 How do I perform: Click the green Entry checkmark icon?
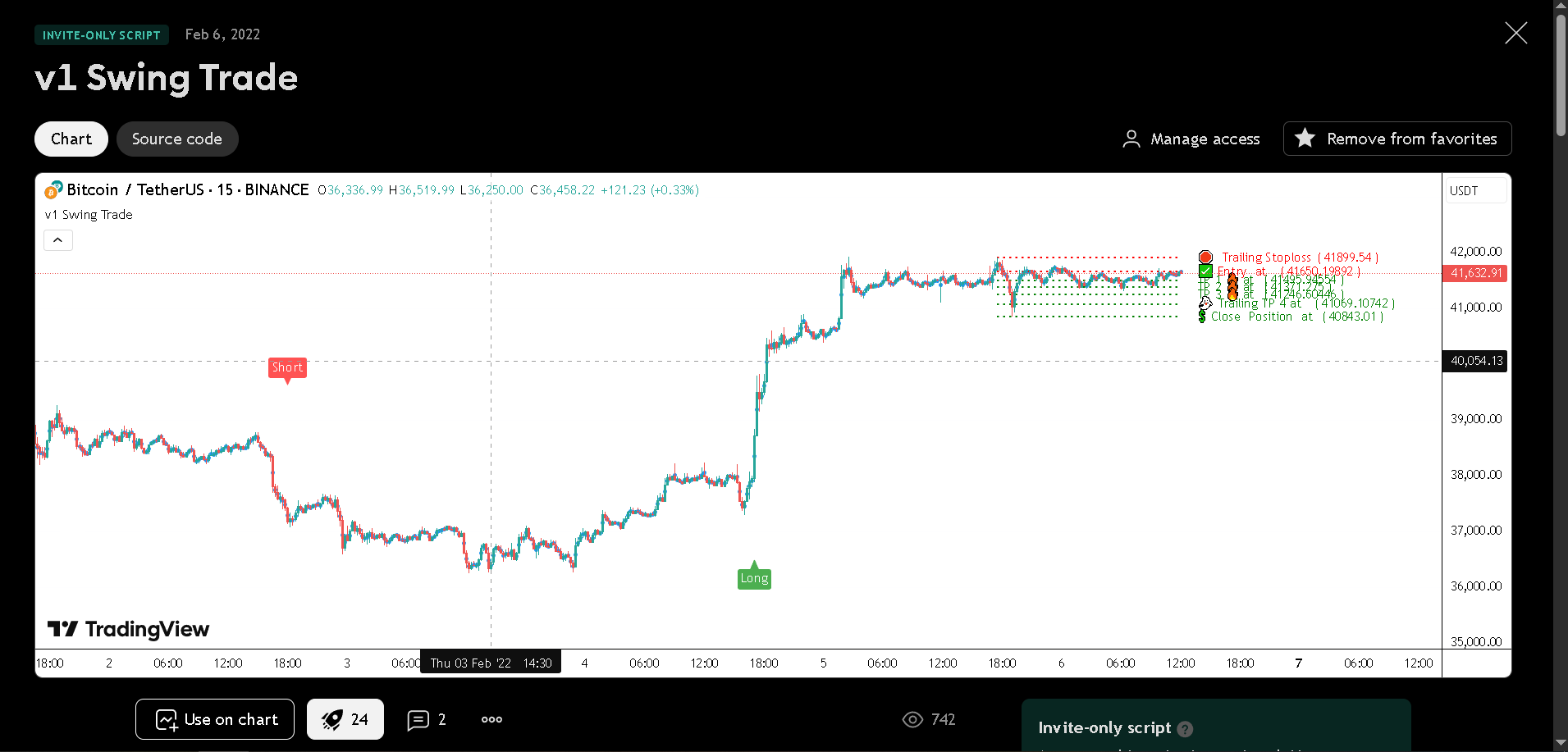(x=1205, y=271)
